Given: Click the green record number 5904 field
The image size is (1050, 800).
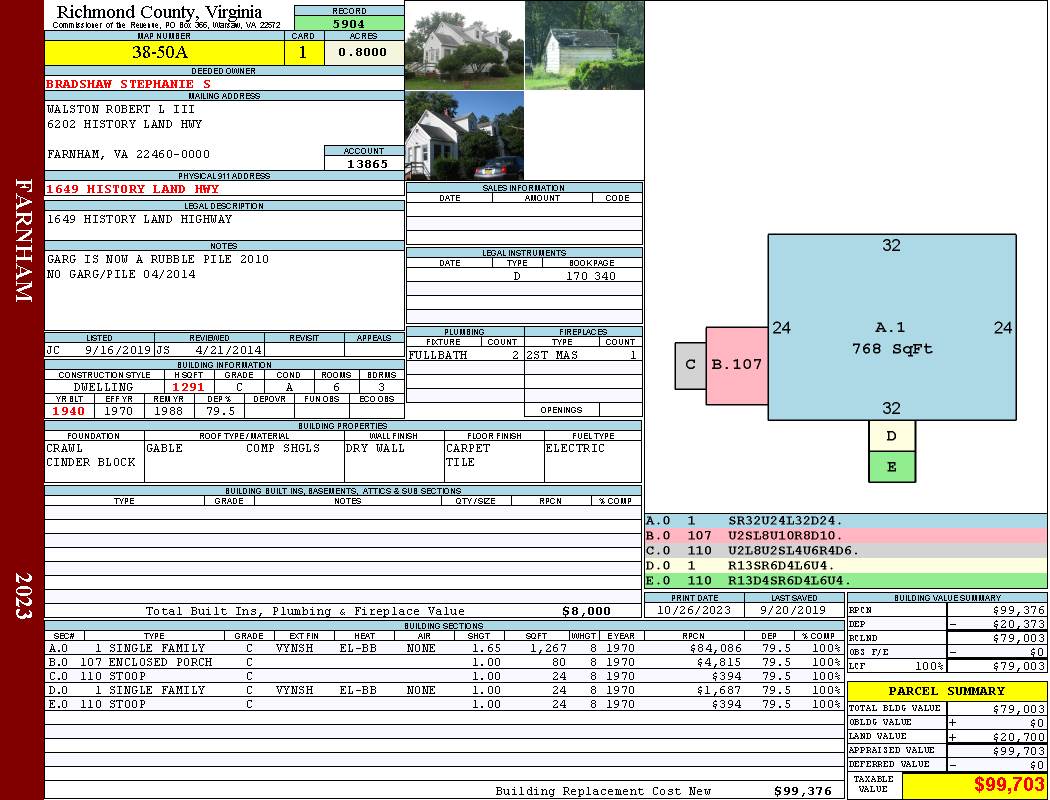Looking at the screenshot, I should tap(349, 24).
